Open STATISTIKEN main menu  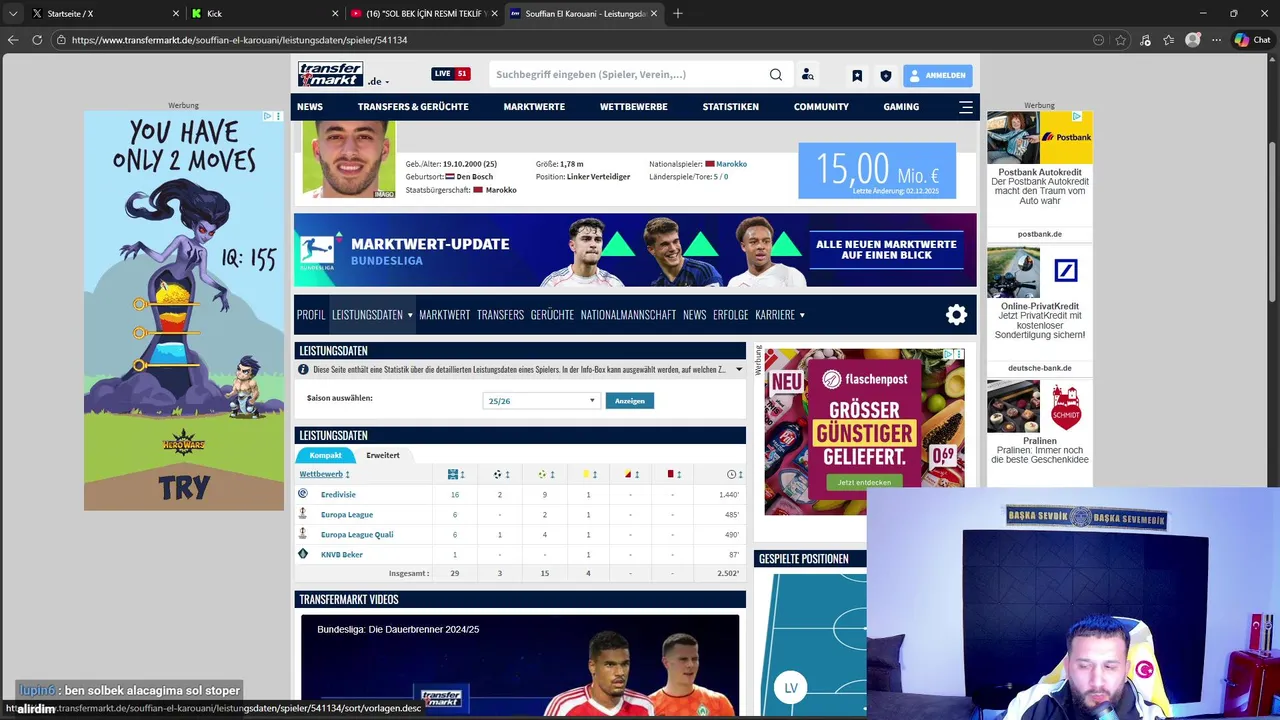(730, 107)
